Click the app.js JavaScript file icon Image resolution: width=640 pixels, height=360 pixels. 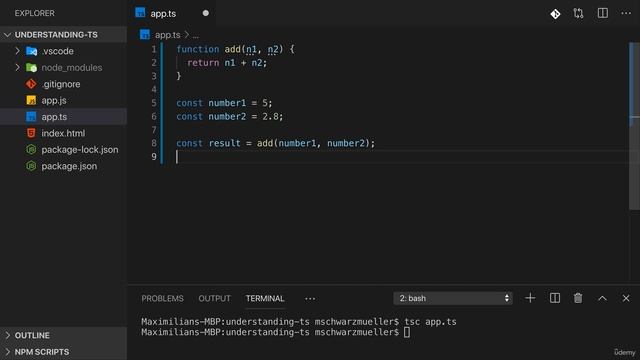point(31,100)
